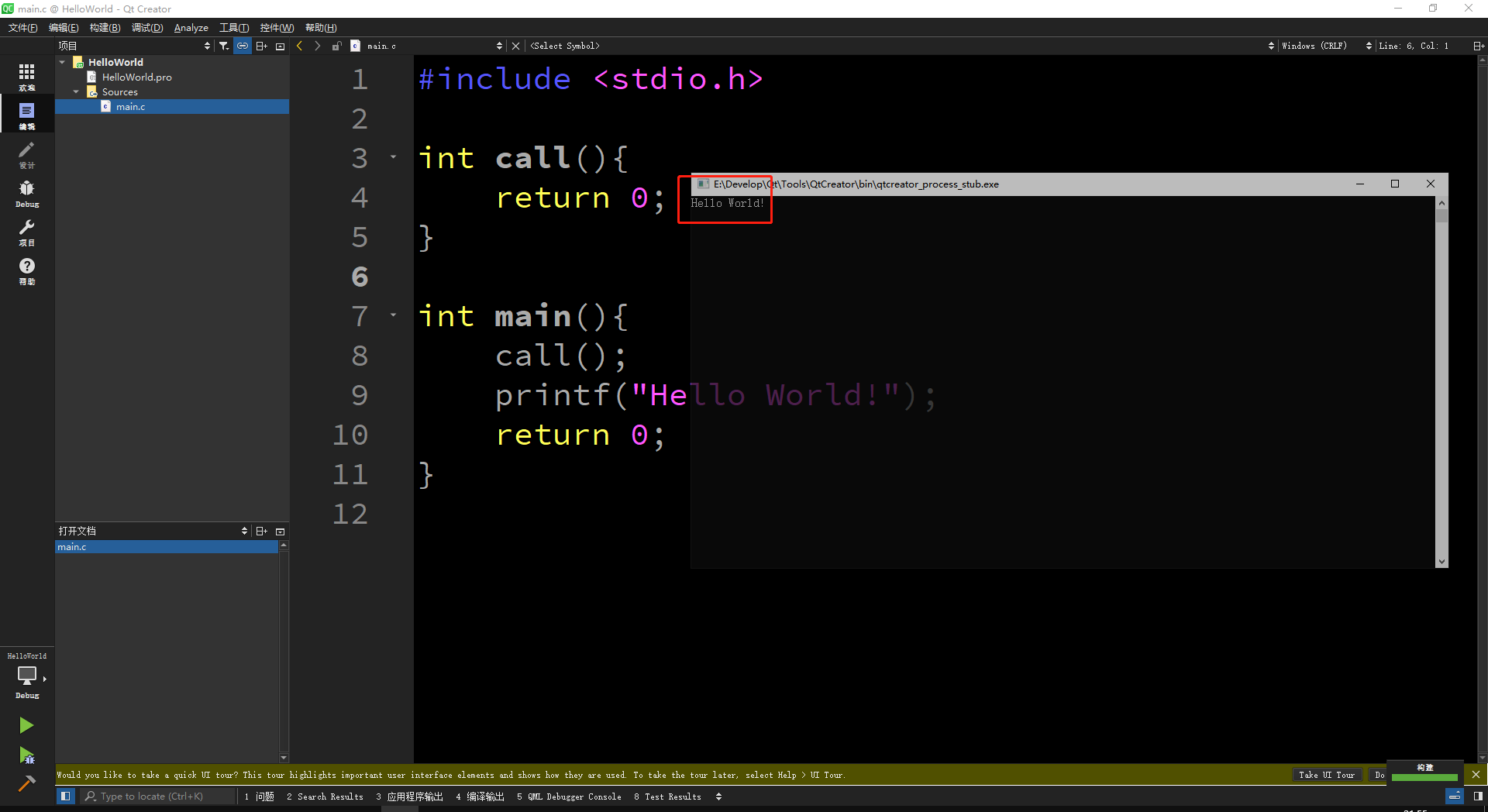Screen dimensions: 1488x812
Task: Collapse the Sources folder node
Action: pyautogui.click(x=77, y=91)
